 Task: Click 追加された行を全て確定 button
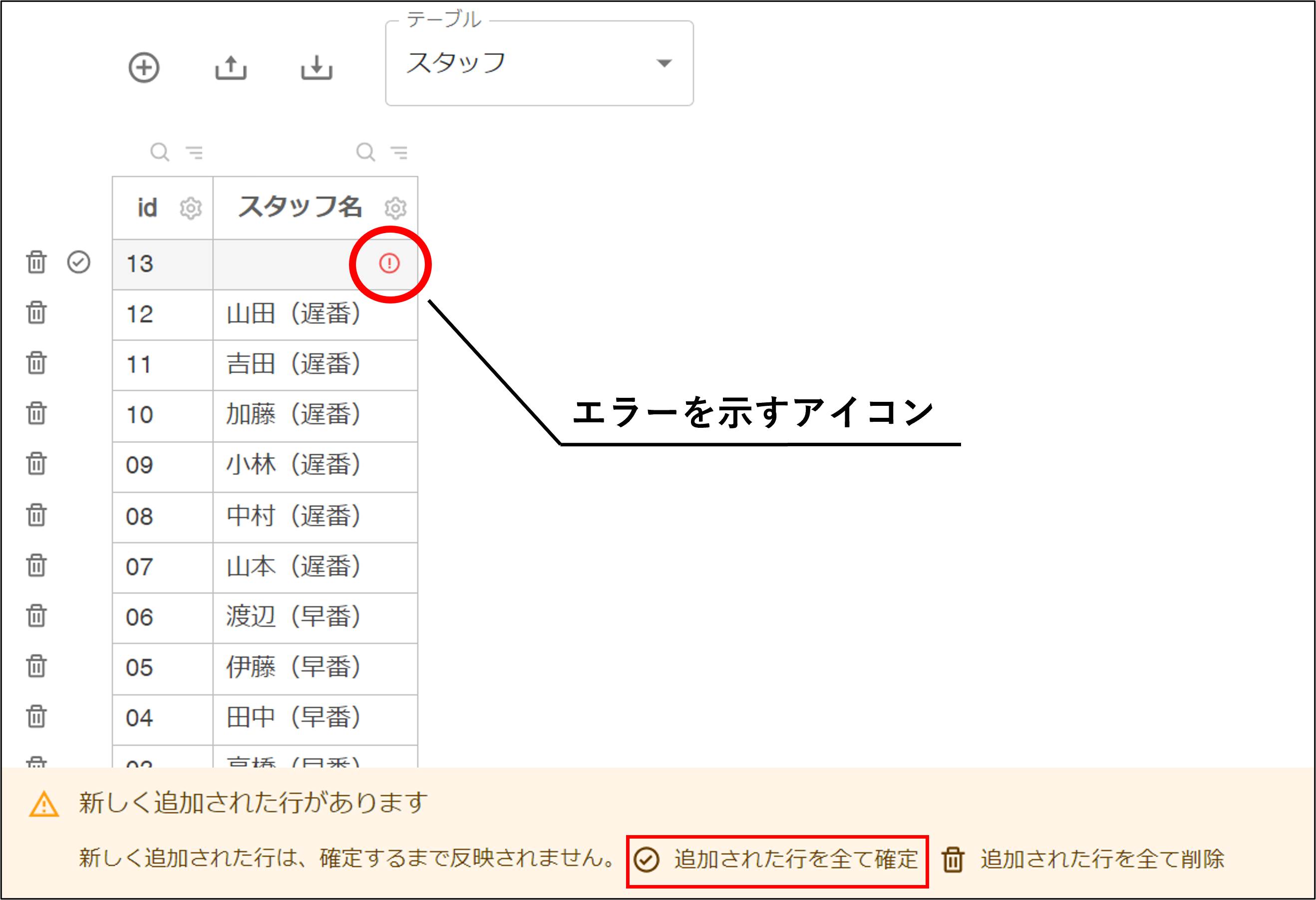click(x=777, y=861)
